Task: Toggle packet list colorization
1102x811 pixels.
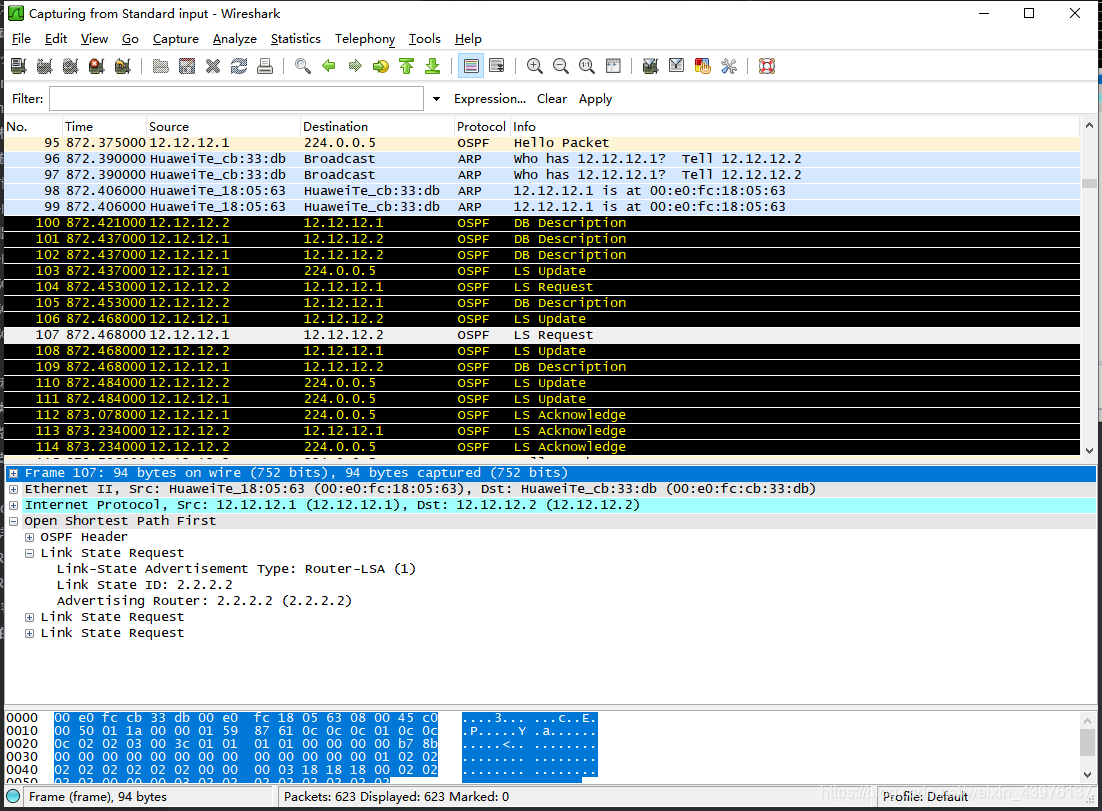Action: click(471, 66)
